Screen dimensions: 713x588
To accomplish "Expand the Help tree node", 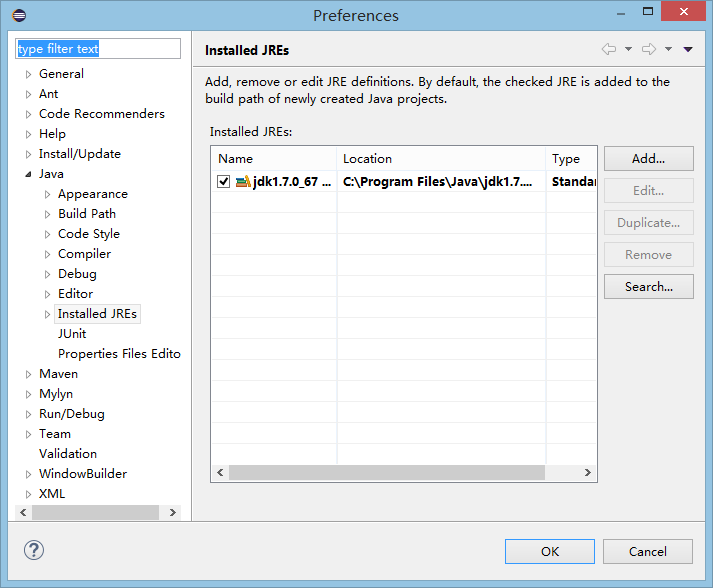I will click(28, 134).
